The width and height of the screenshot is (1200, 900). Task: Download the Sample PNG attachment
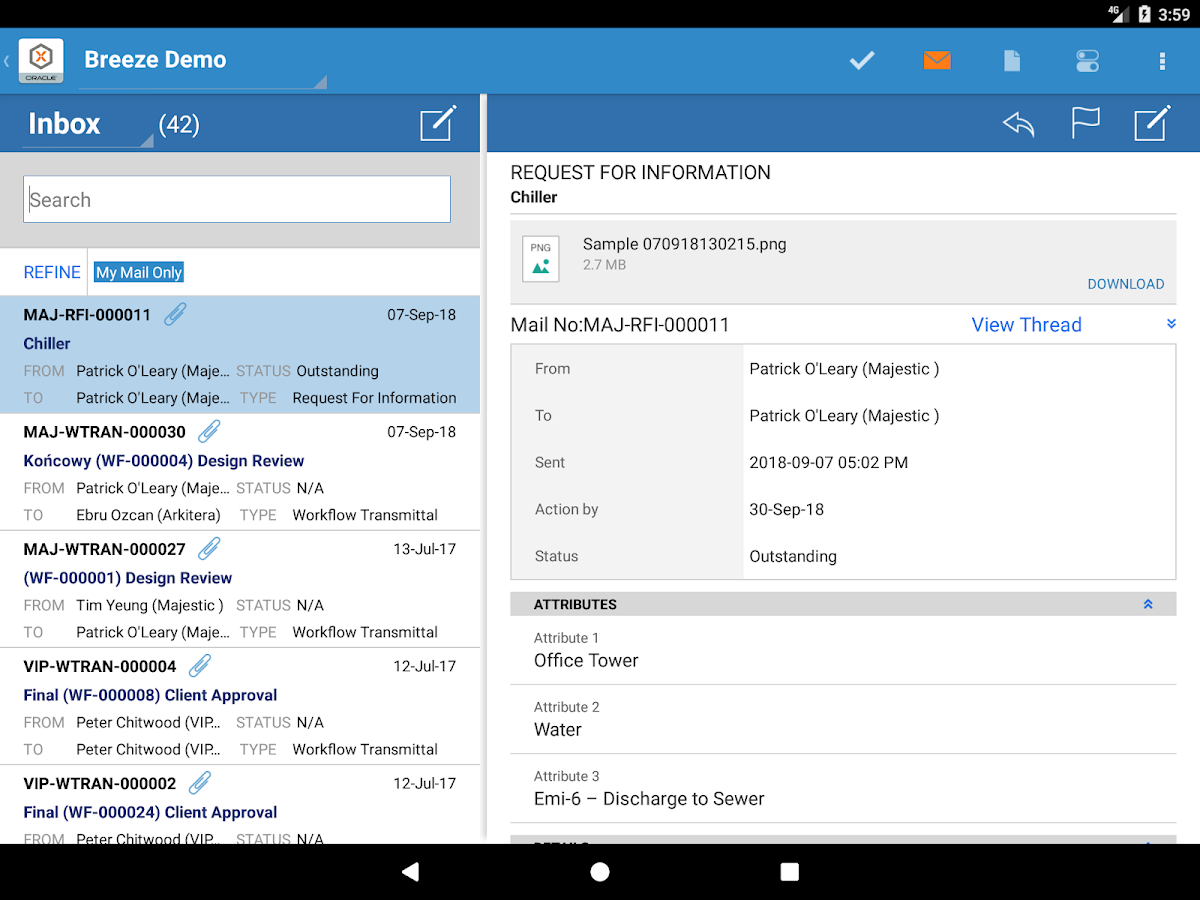(x=1125, y=284)
